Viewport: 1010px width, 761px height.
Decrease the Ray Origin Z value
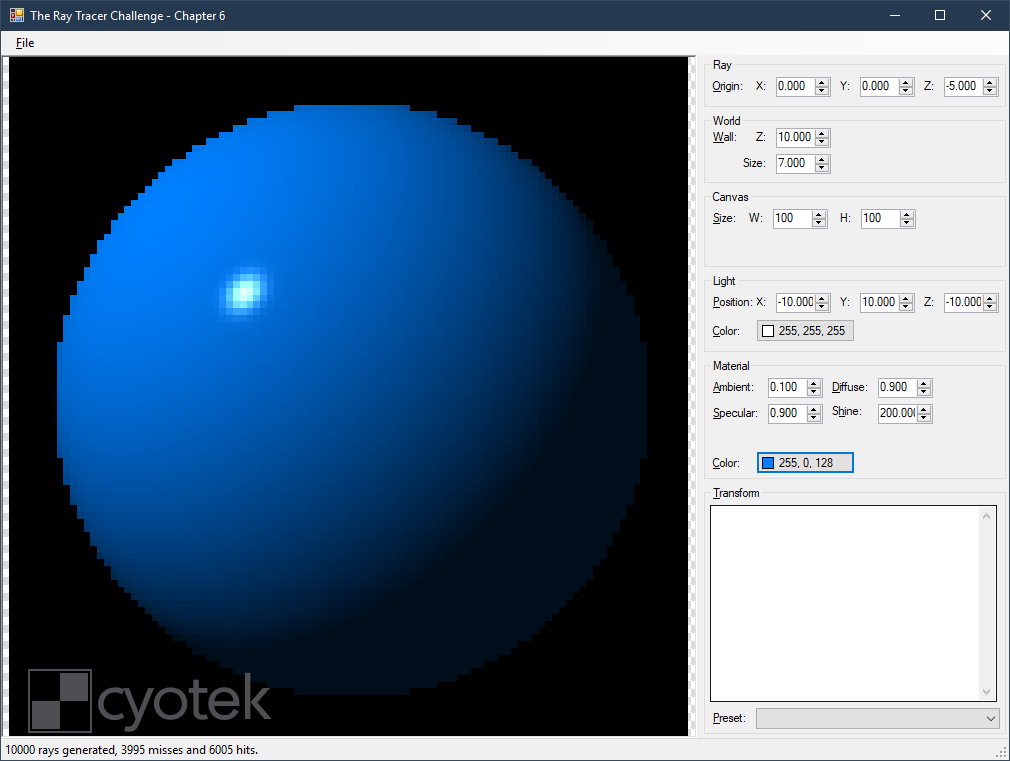990,91
